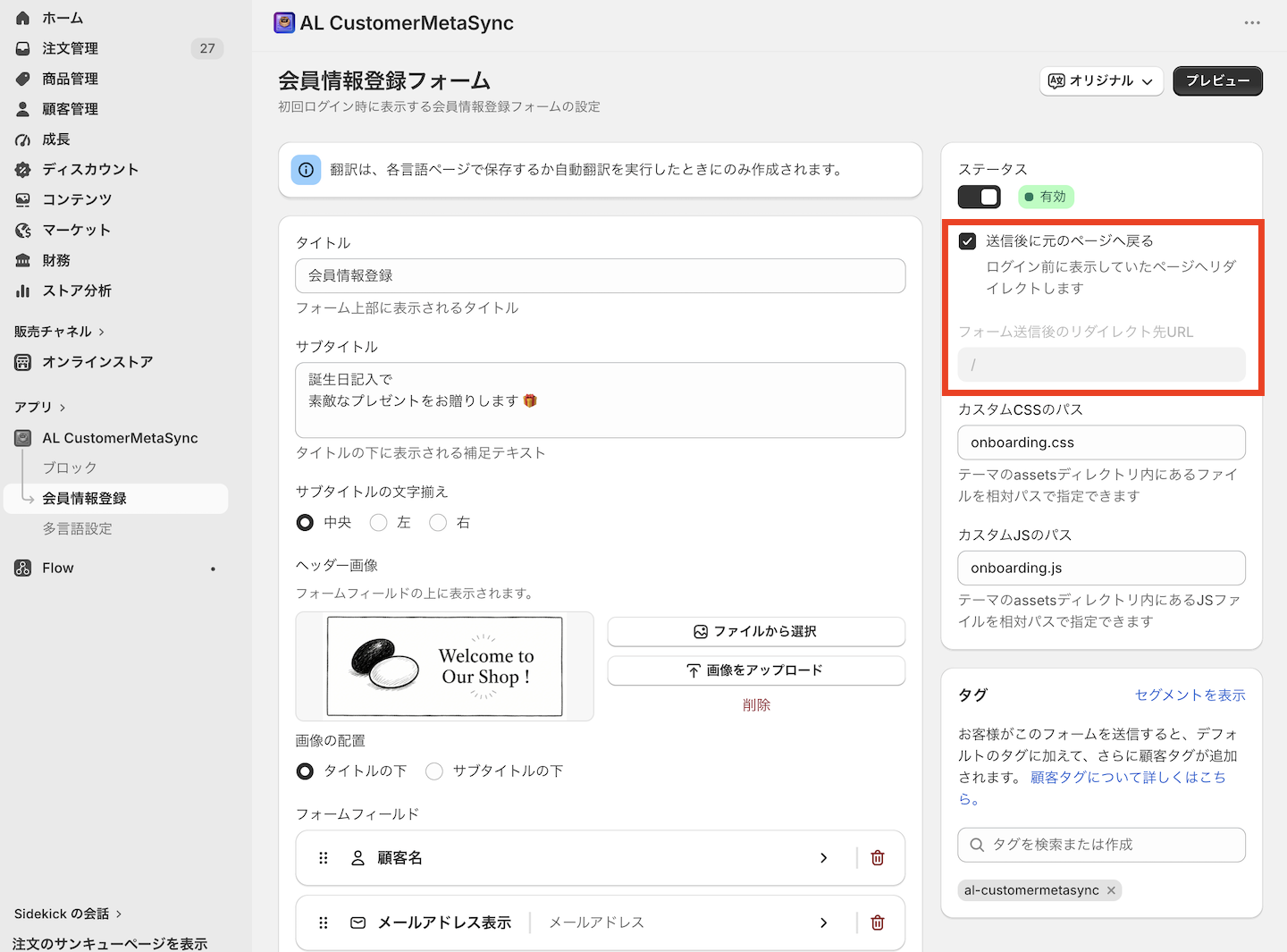Click the Flow app icon

pyautogui.click(x=23, y=568)
